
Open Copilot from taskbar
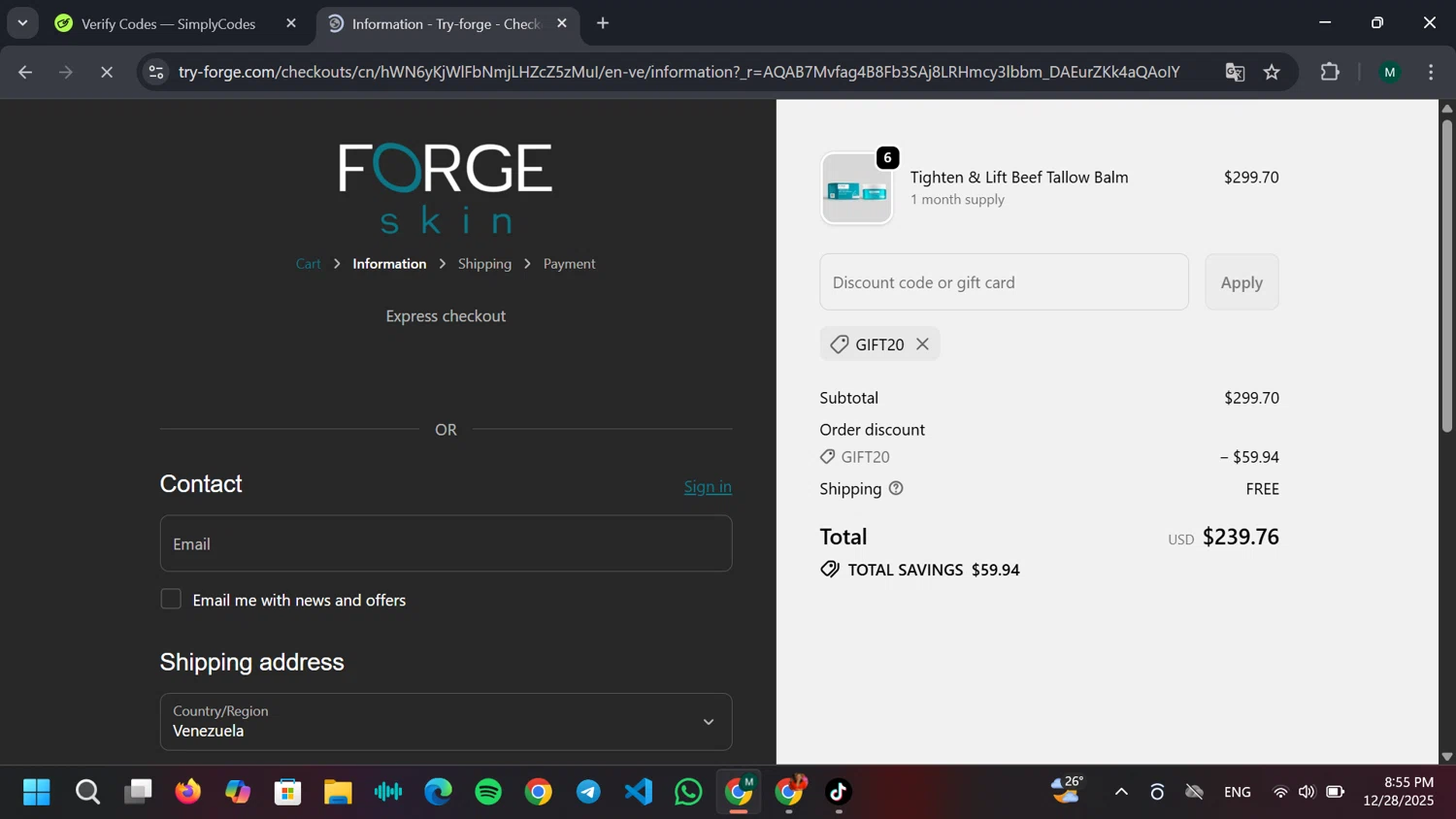click(238, 792)
